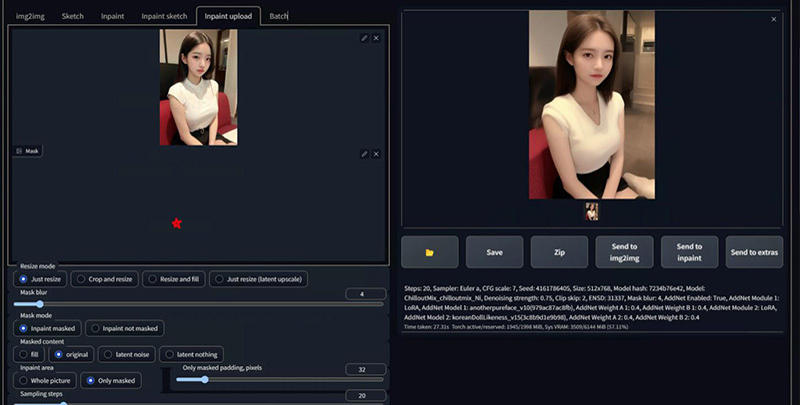Switch to the Inpaint sketch tab
Viewport: 800px width, 405px height.
click(x=163, y=16)
